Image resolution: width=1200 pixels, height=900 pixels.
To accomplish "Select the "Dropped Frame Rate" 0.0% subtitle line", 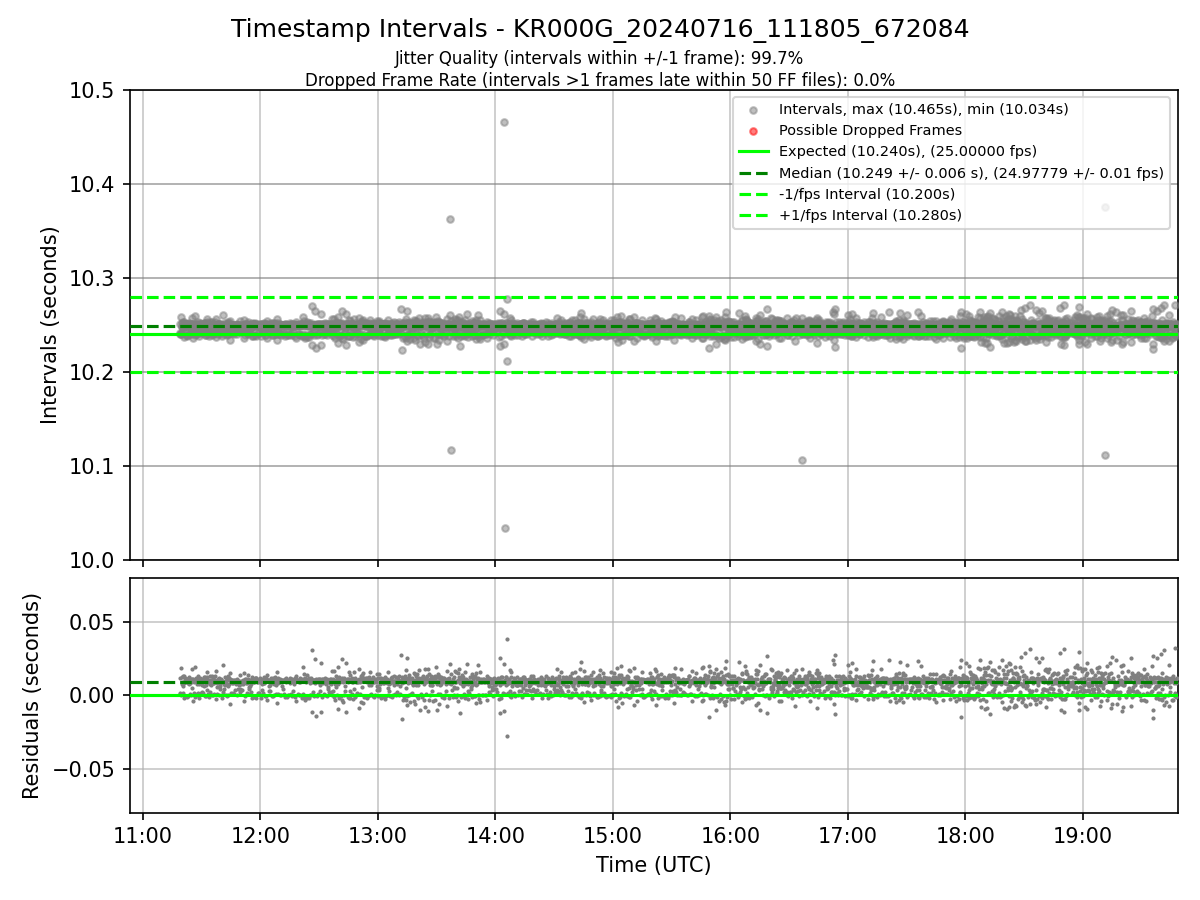I will [600, 80].
